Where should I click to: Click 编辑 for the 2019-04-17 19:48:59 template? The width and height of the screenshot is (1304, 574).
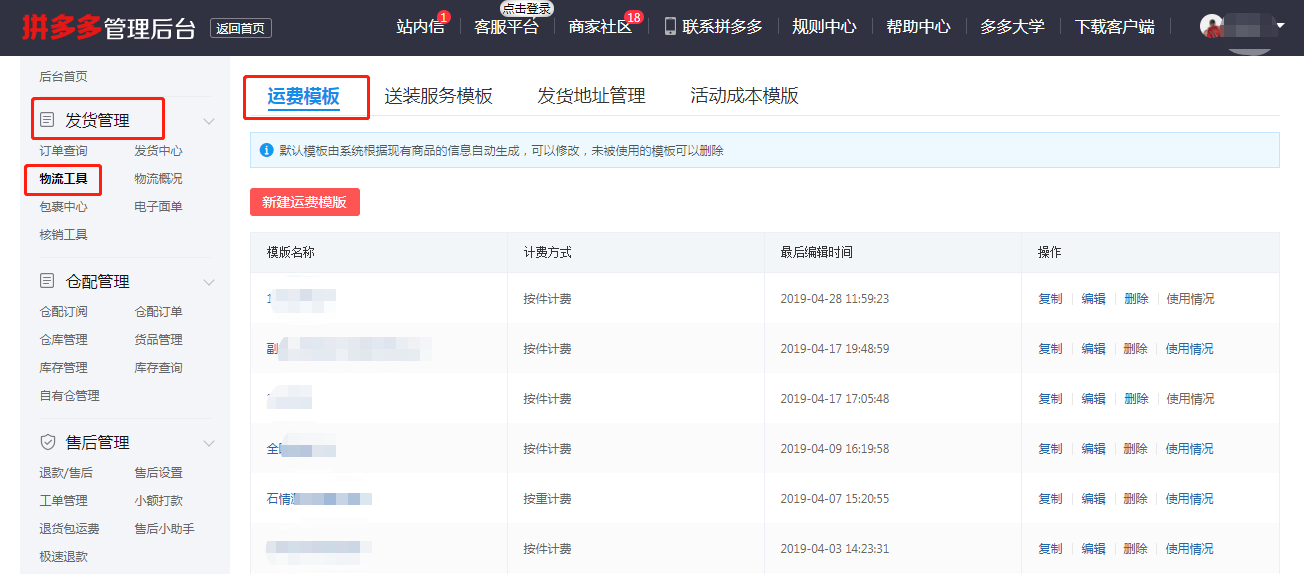click(x=1093, y=349)
